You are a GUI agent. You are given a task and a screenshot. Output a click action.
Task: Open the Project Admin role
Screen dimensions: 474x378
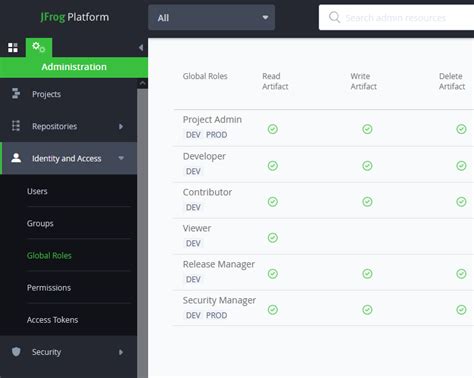(212, 119)
